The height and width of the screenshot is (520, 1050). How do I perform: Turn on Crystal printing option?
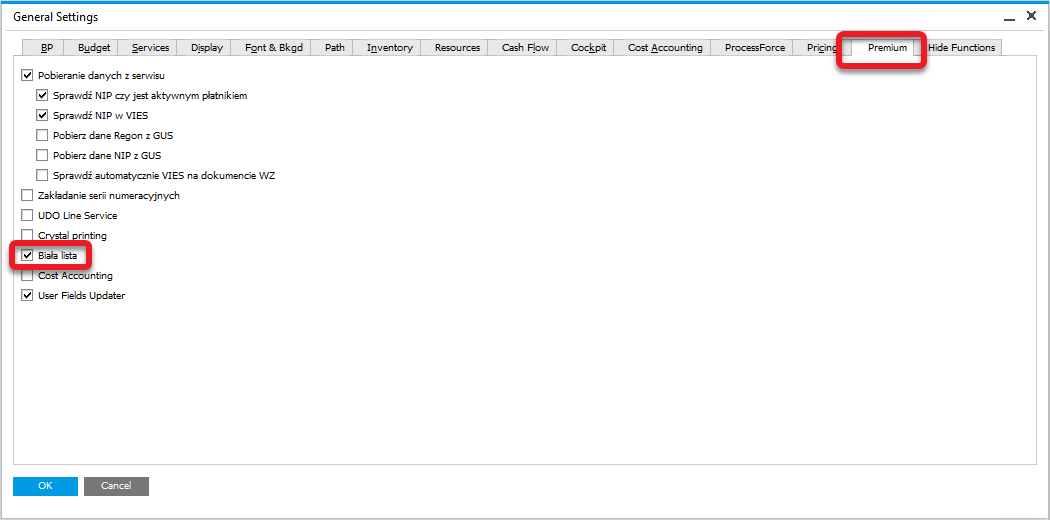(27, 236)
